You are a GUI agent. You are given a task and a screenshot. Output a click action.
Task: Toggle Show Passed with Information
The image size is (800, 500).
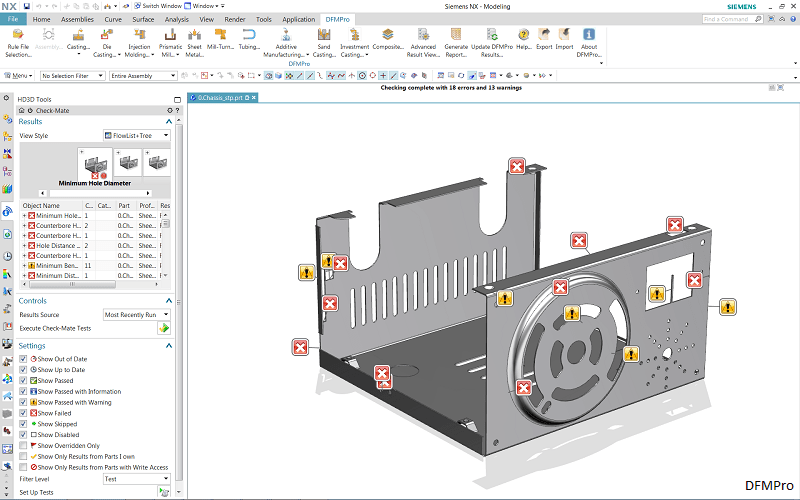pyautogui.click(x=23, y=391)
